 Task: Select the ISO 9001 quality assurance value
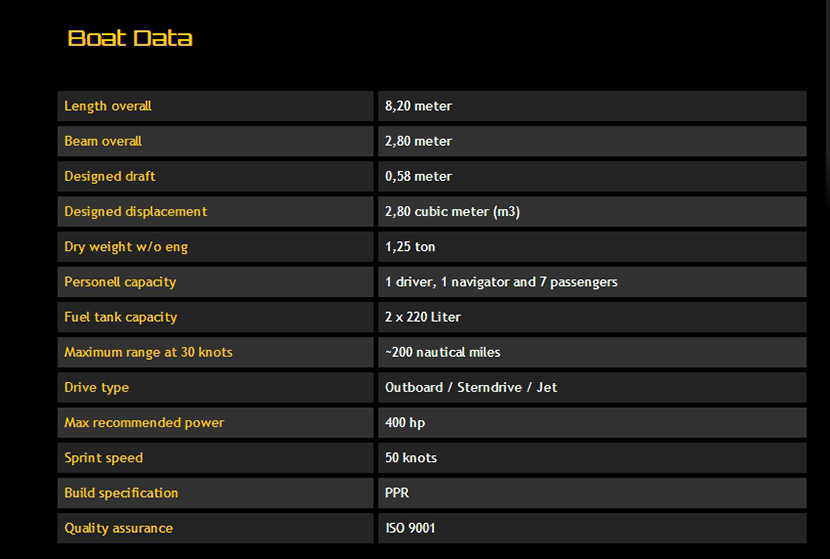pyautogui.click(x=410, y=528)
